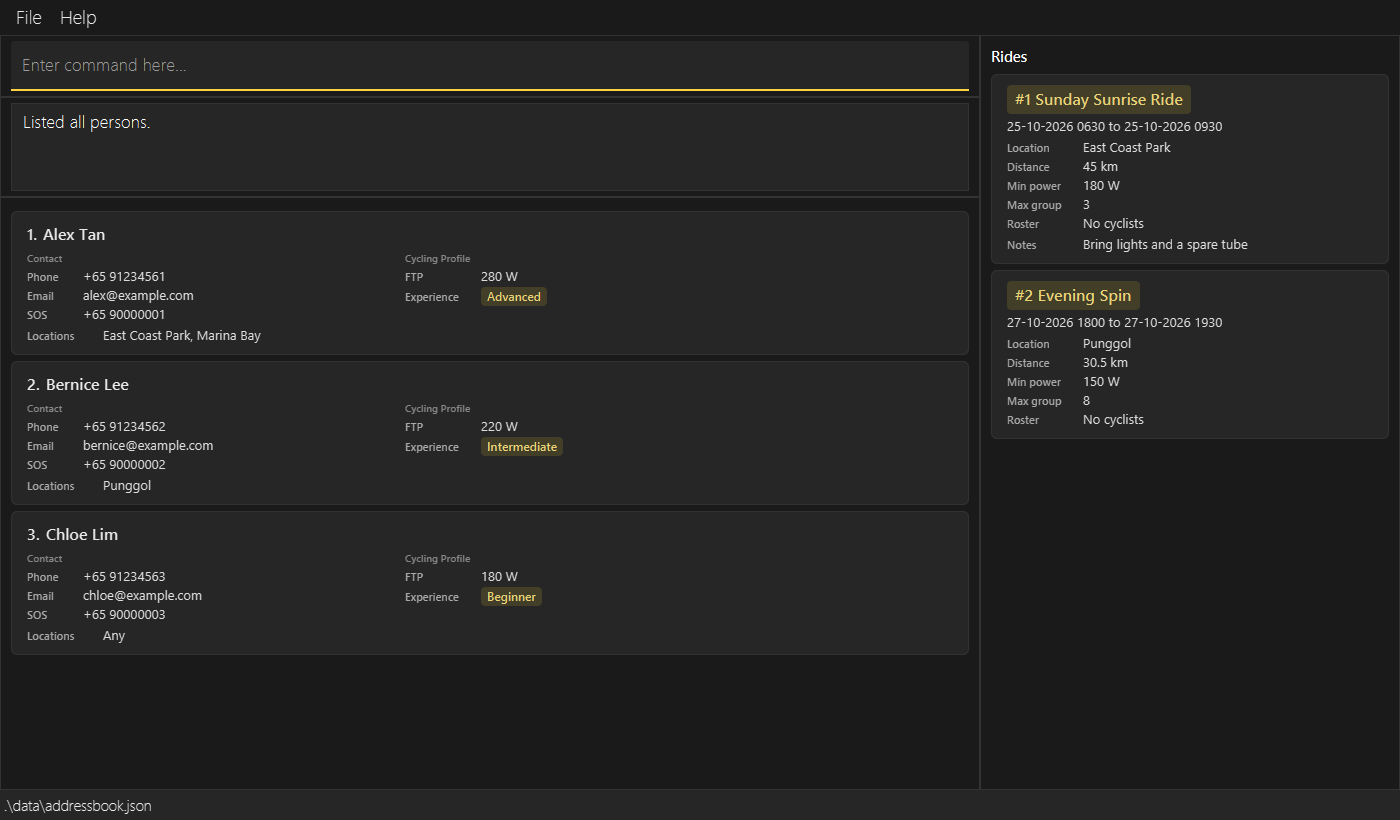Click the Min power 150 W value

click(x=1101, y=382)
